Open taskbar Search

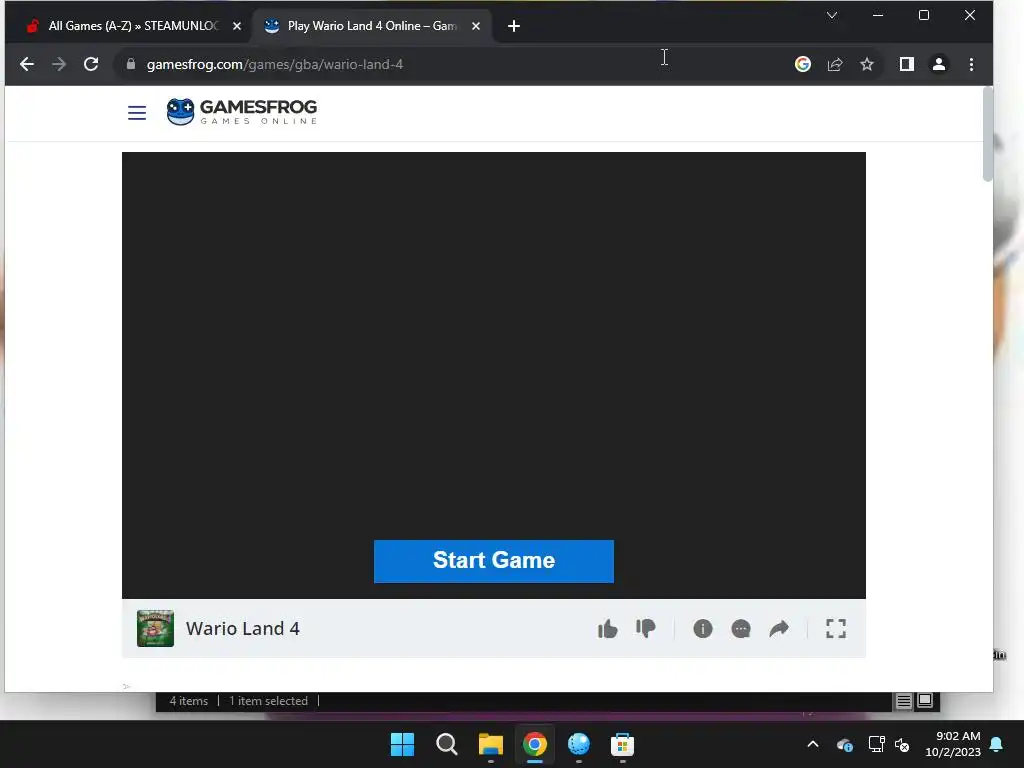pos(447,744)
